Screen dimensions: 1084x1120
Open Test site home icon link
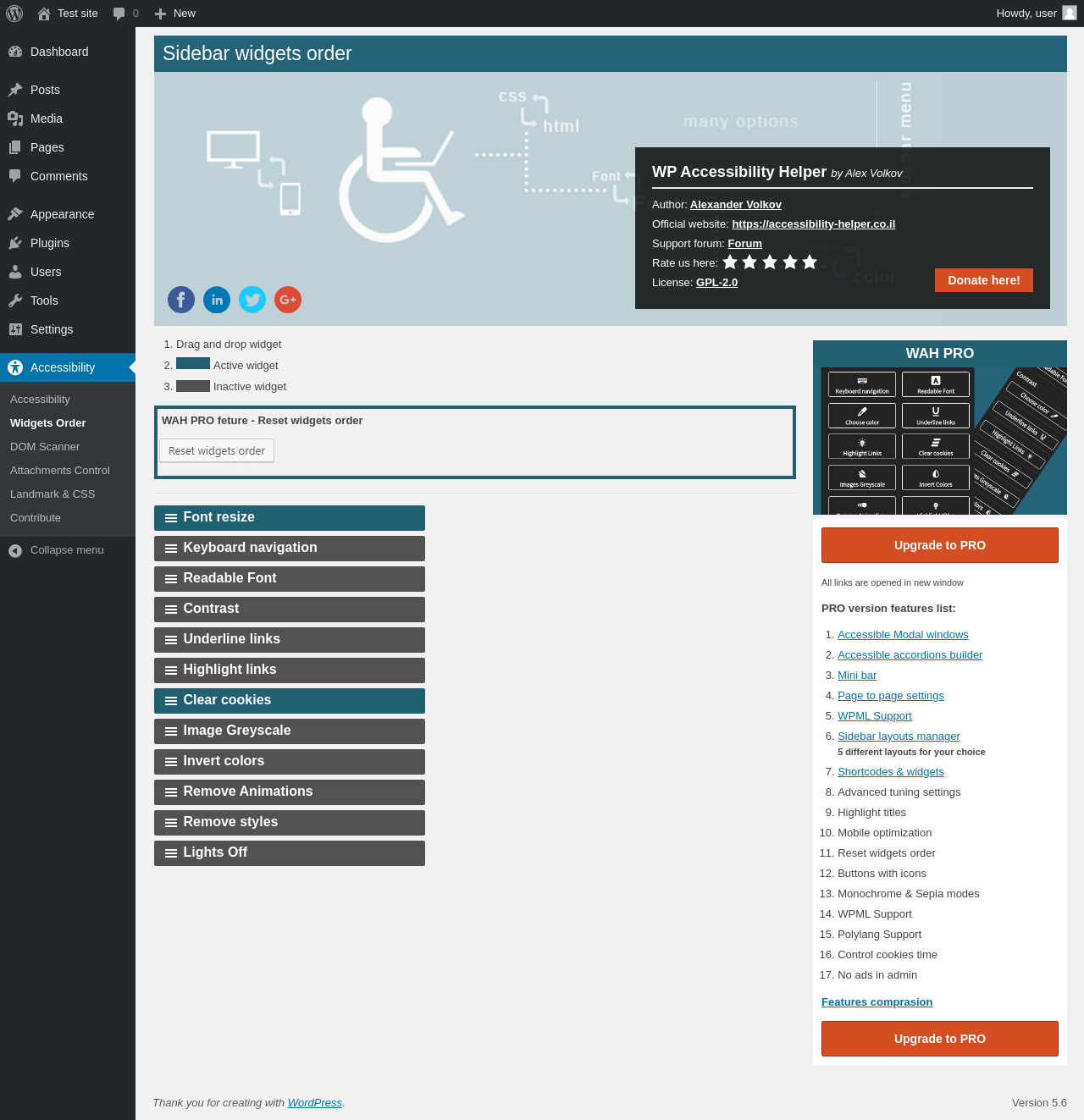44,14
